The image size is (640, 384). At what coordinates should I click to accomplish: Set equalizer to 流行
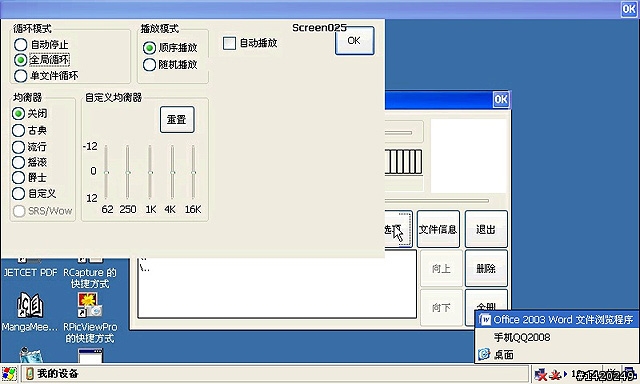click(x=18, y=146)
